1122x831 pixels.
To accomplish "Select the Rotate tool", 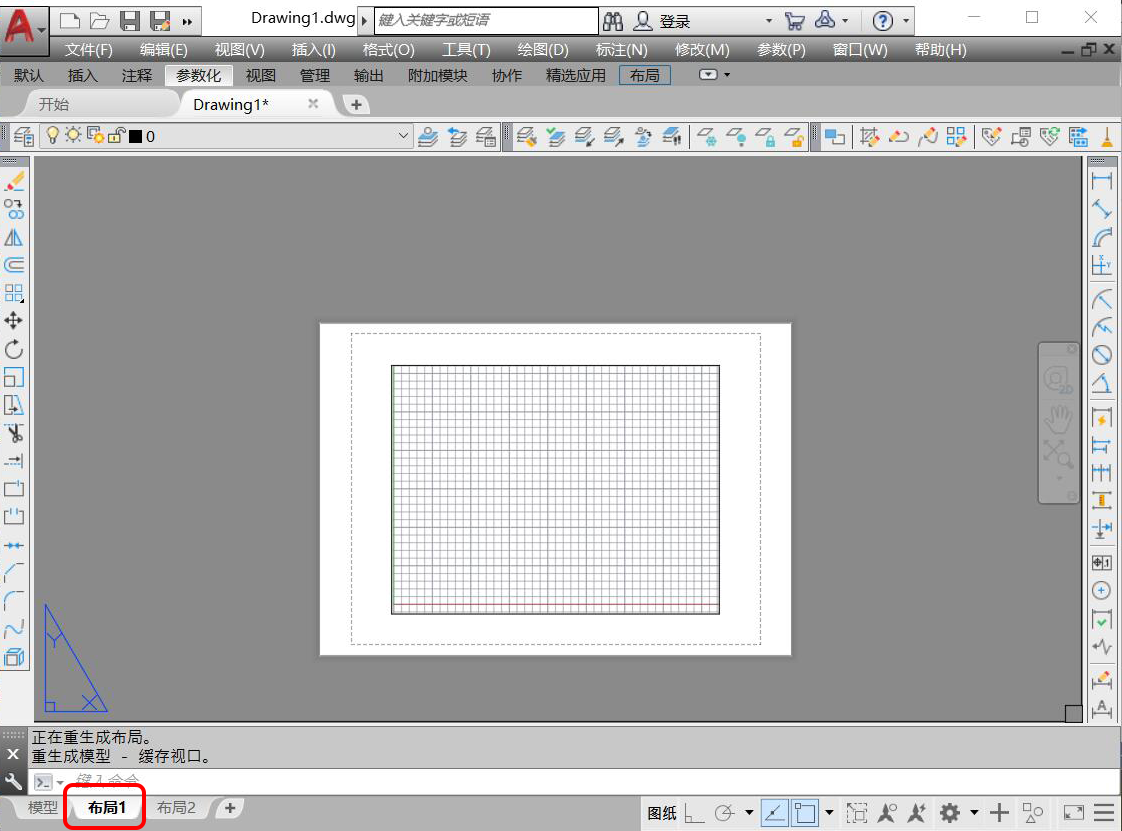I will [x=14, y=349].
